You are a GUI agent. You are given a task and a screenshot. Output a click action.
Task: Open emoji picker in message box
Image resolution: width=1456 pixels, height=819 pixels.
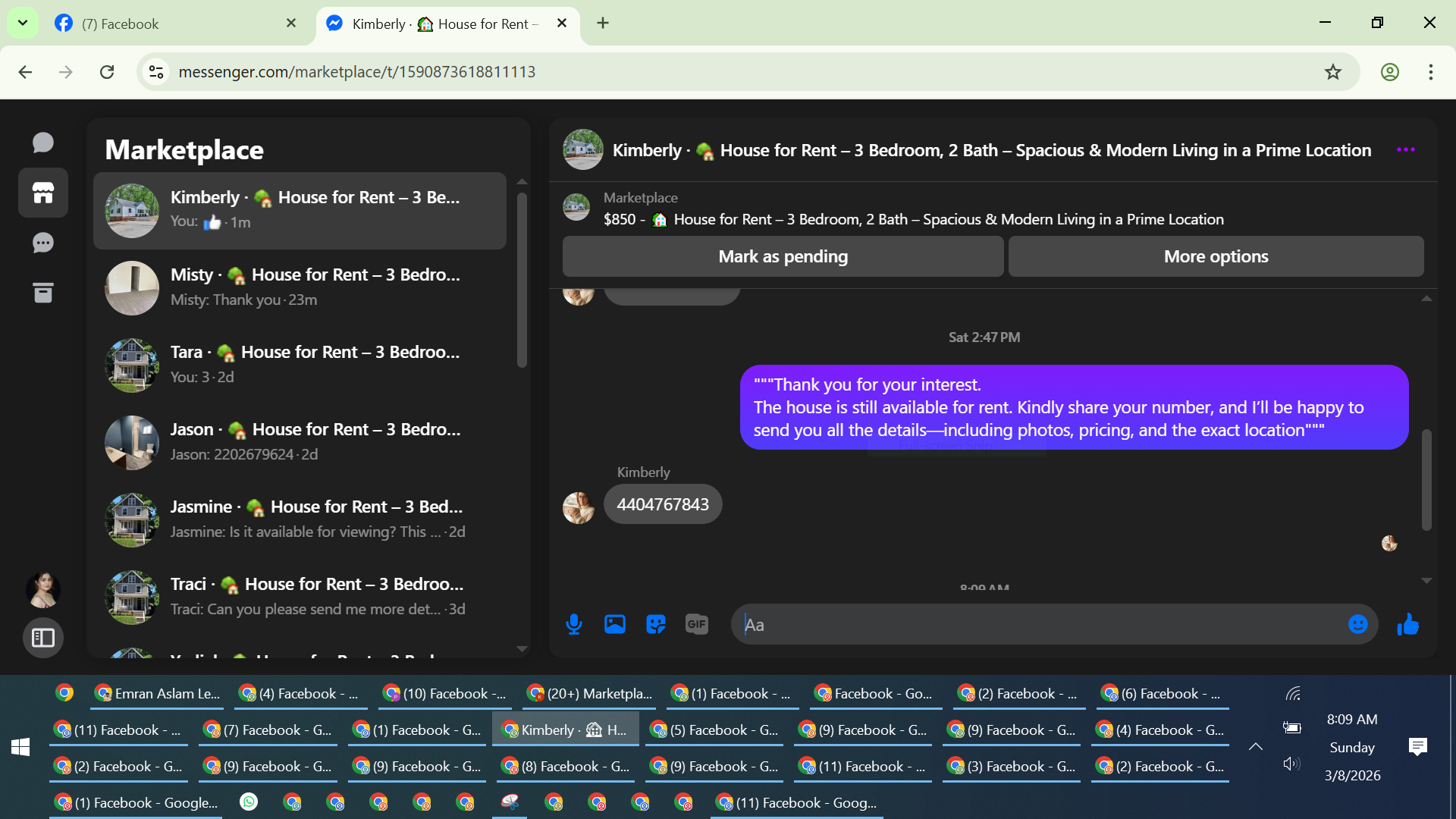1357,624
